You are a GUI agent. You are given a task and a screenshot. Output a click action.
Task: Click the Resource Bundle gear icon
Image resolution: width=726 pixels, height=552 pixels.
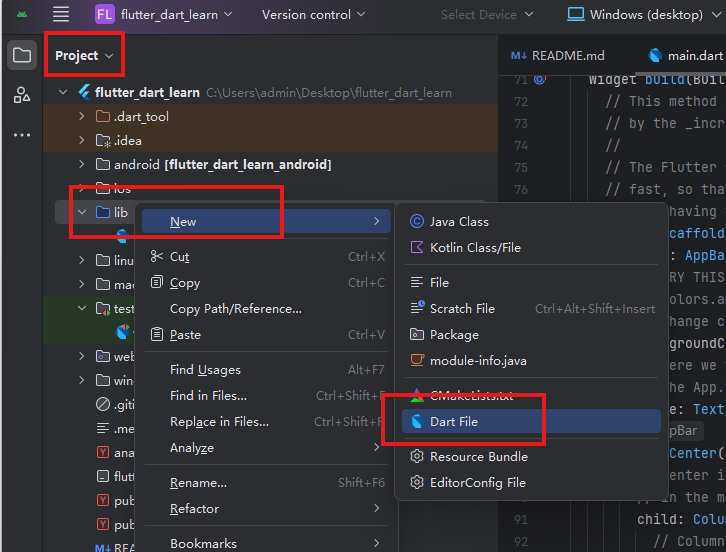pyautogui.click(x=417, y=456)
